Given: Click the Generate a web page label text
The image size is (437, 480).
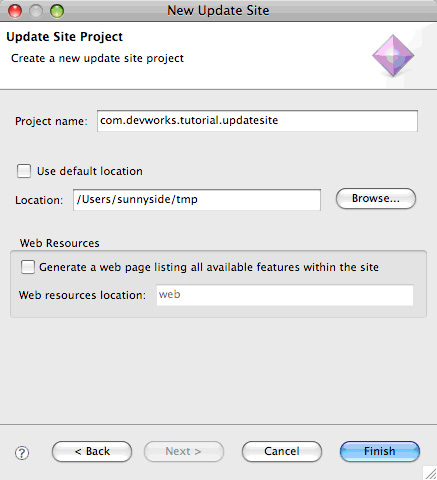Looking at the screenshot, I should (x=209, y=267).
